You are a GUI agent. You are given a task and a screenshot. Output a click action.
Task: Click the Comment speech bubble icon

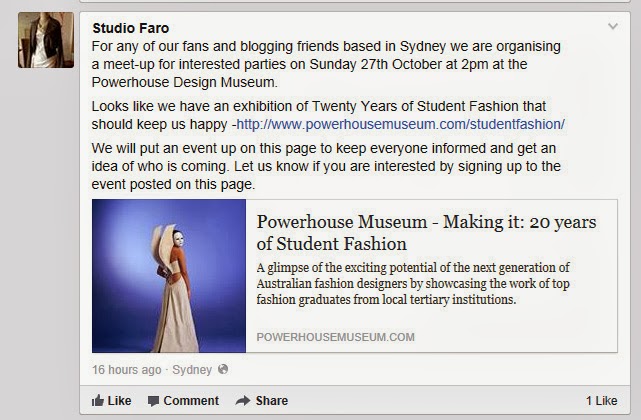click(x=153, y=401)
